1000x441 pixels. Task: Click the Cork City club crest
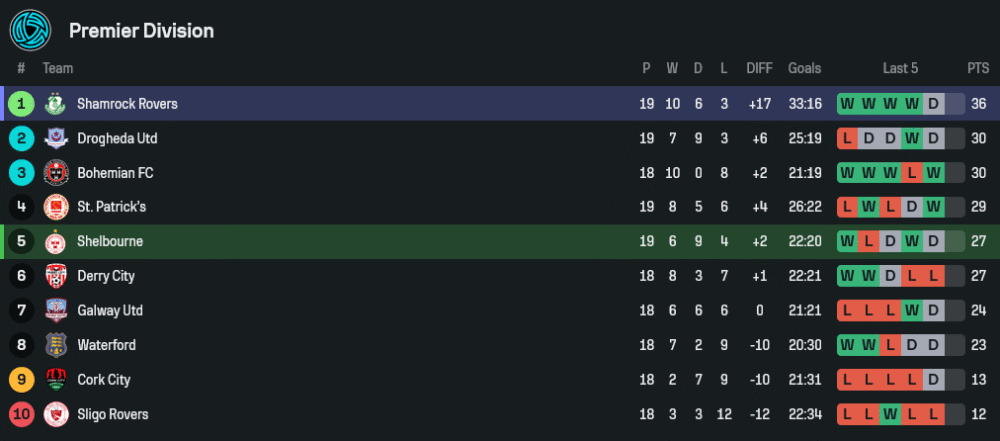click(x=56, y=380)
